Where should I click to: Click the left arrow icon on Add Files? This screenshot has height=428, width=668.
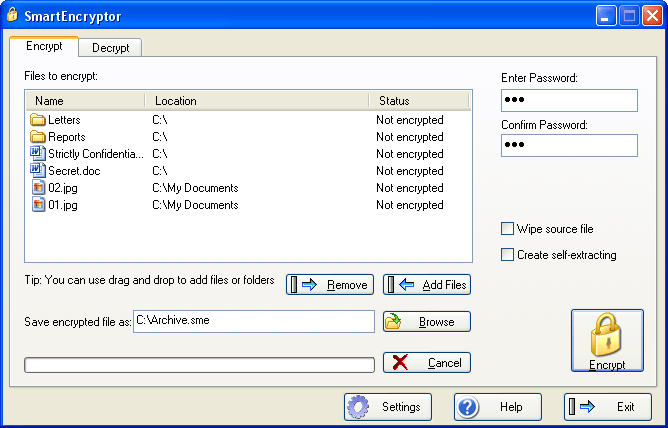click(407, 284)
